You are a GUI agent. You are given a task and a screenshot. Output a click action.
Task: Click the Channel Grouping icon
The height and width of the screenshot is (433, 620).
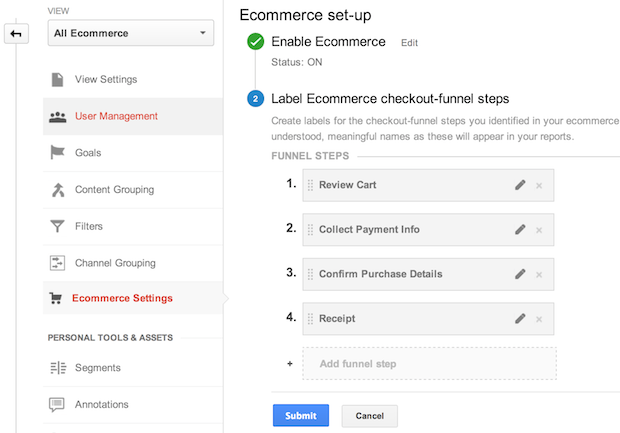coord(57,263)
